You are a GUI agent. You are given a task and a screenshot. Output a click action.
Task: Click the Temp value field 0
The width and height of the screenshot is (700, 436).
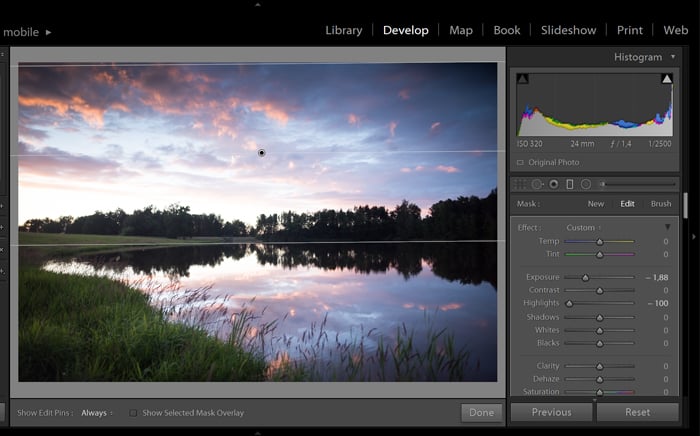666,241
